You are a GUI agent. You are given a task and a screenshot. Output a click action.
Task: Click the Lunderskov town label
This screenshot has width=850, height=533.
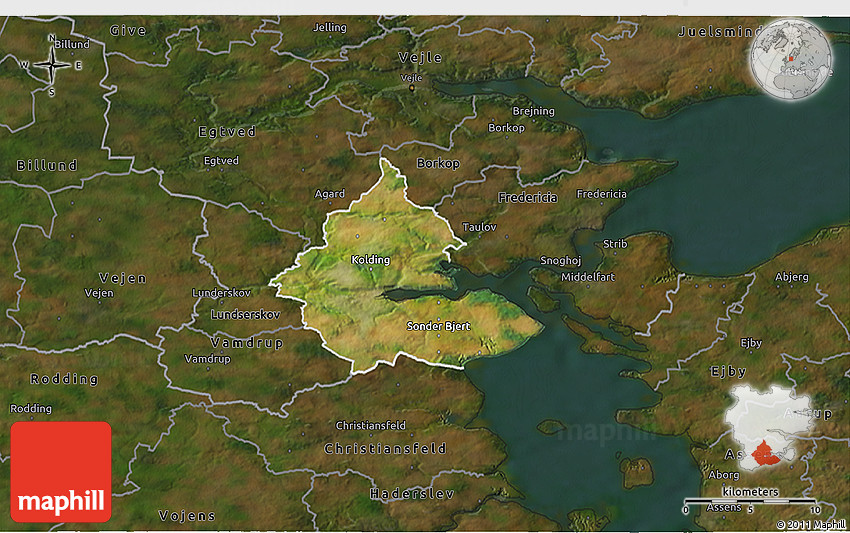click(218, 292)
